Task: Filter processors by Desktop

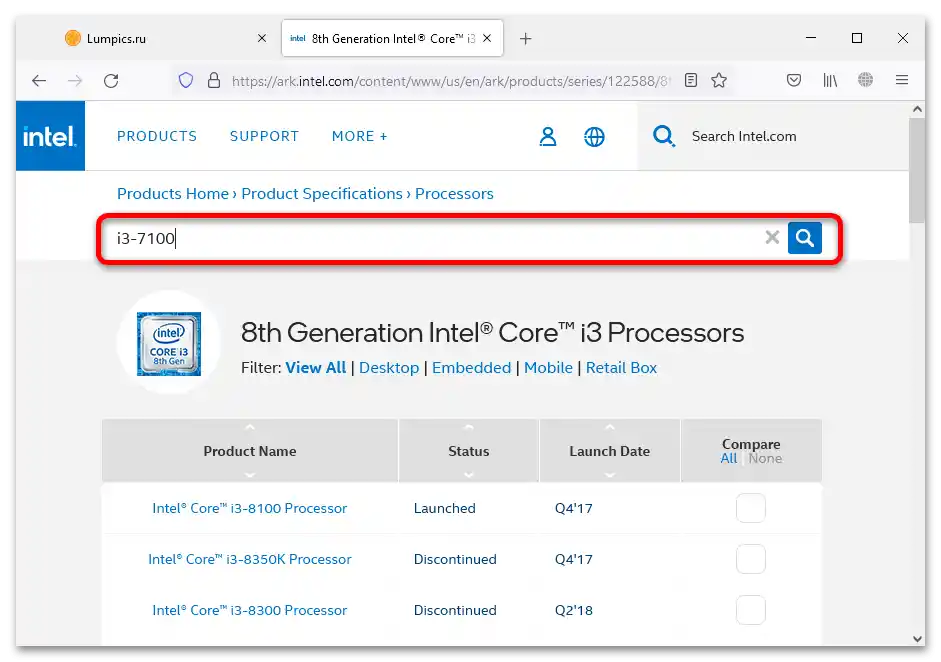Action: (389, 368)
